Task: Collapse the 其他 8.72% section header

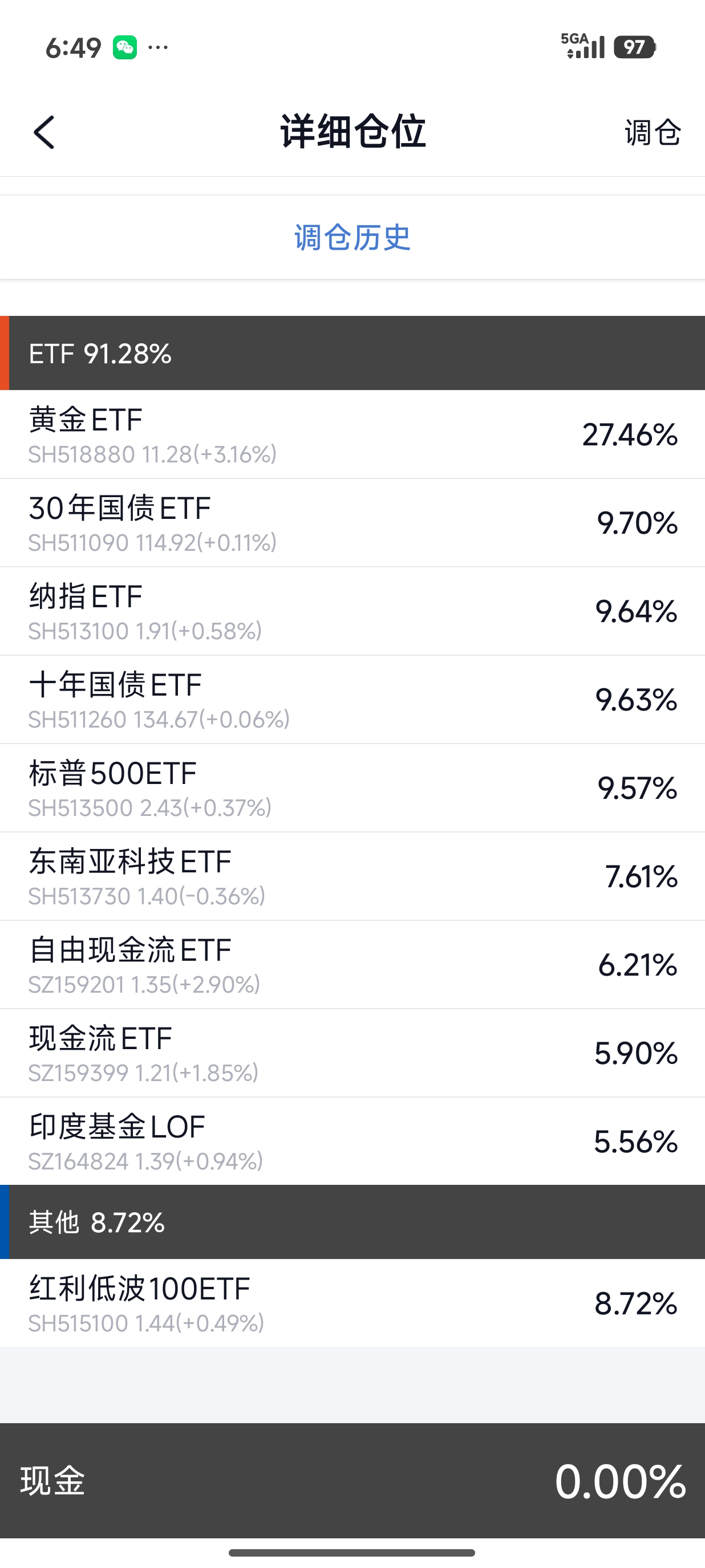Action: click(x=352, y=1222)
